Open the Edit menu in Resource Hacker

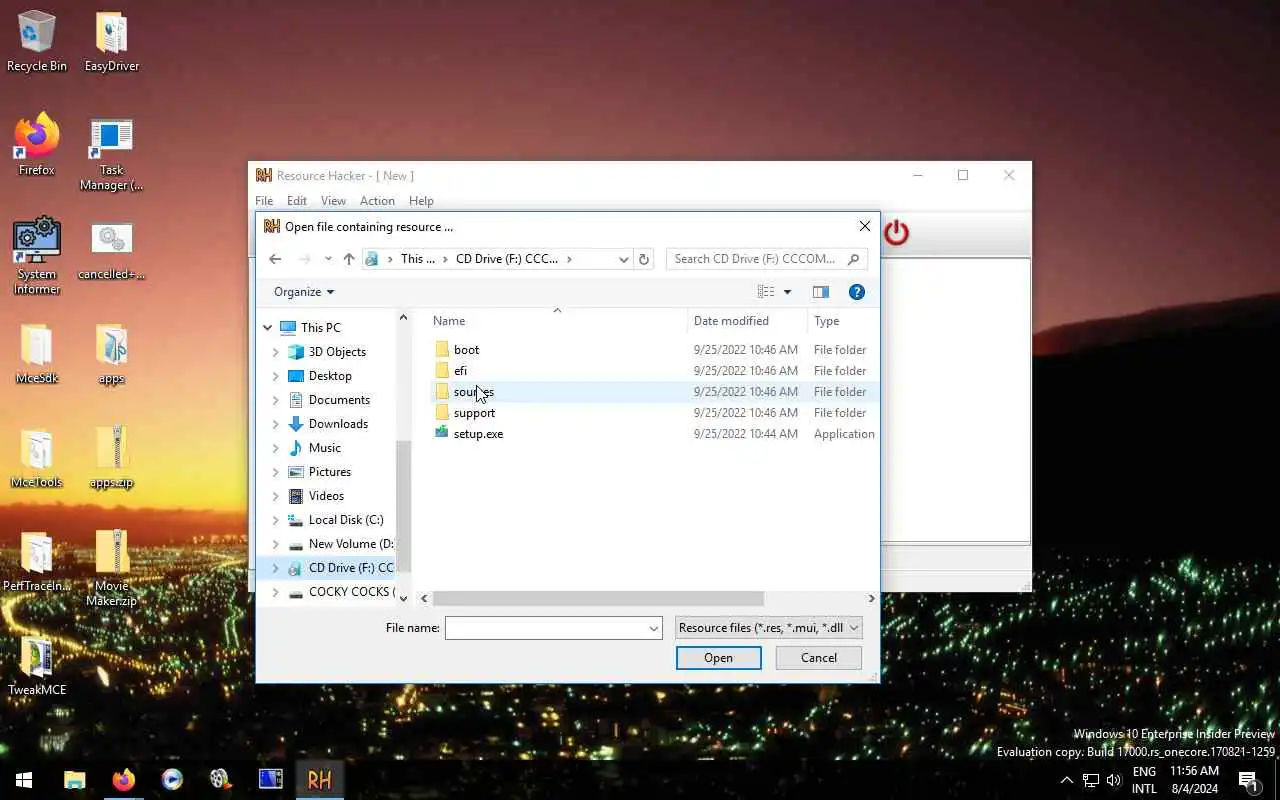click(x=297, y=201)
